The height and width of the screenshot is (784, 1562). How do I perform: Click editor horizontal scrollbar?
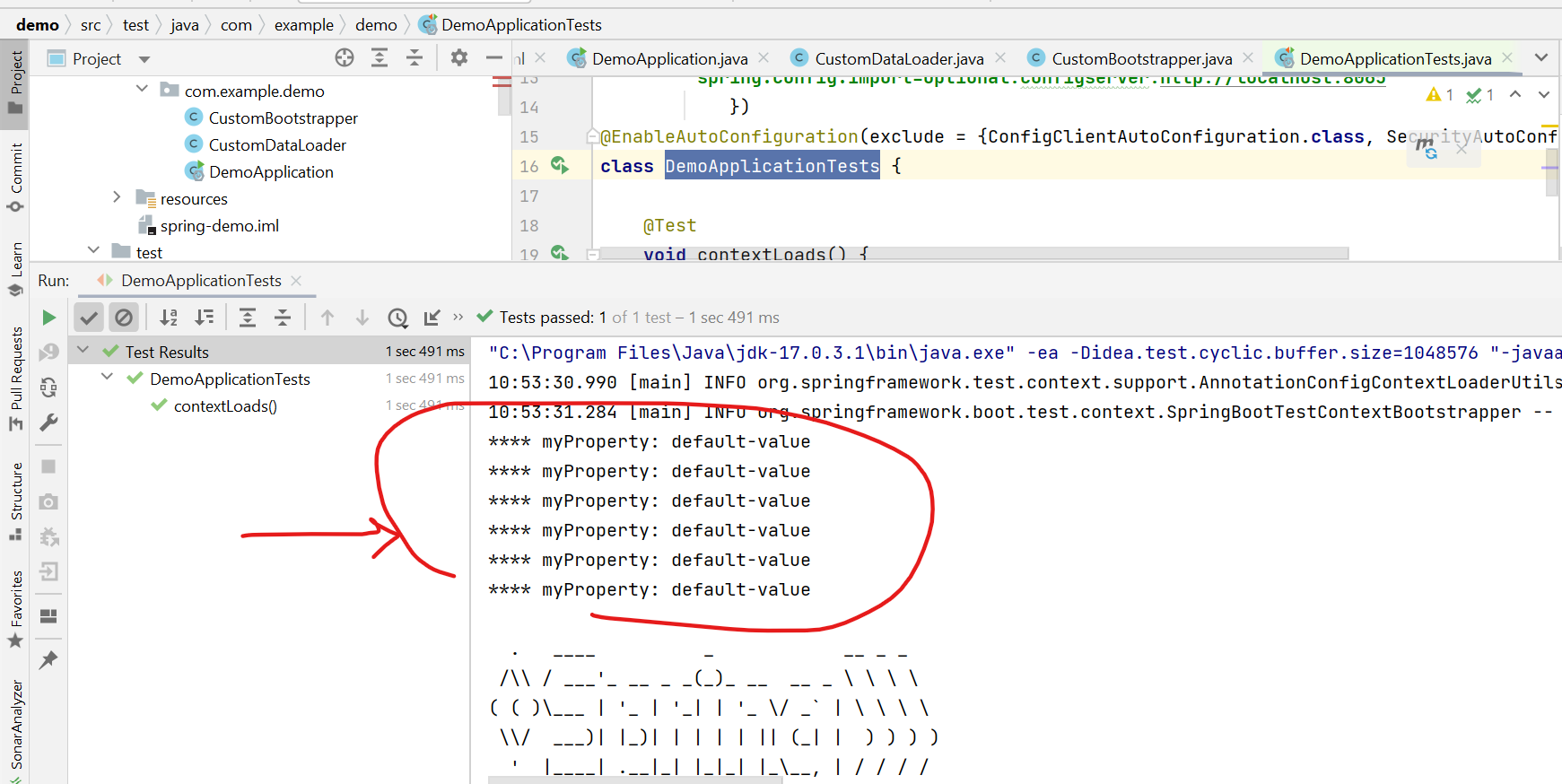pyautogui.click(x=974, y=254)
